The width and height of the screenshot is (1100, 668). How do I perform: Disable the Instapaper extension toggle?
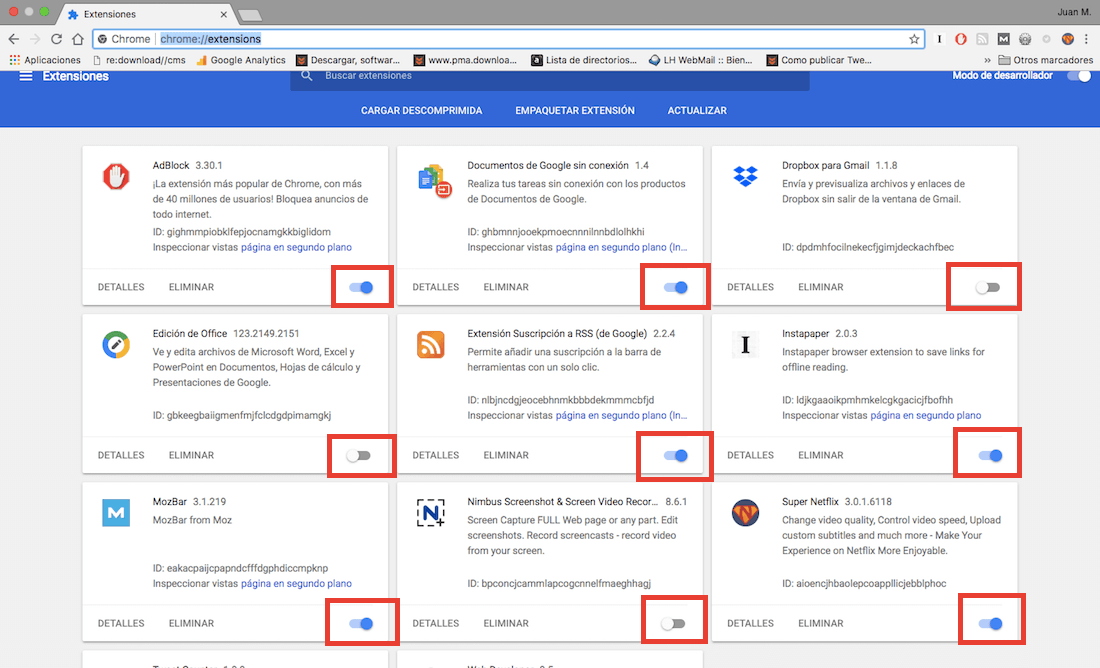coord(991,455)
